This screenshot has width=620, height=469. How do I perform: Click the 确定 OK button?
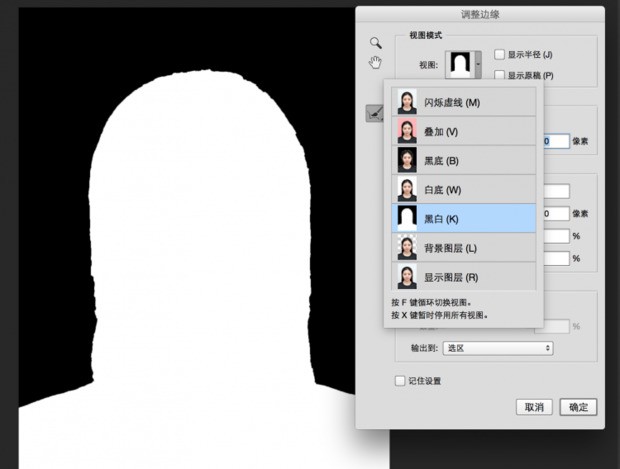tap(578, 407)
